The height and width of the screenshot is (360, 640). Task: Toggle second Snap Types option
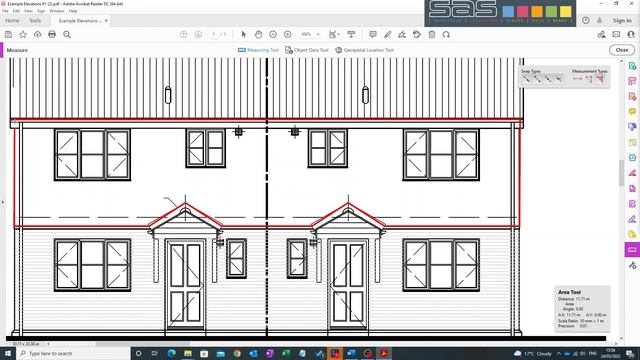coord(537,79)
